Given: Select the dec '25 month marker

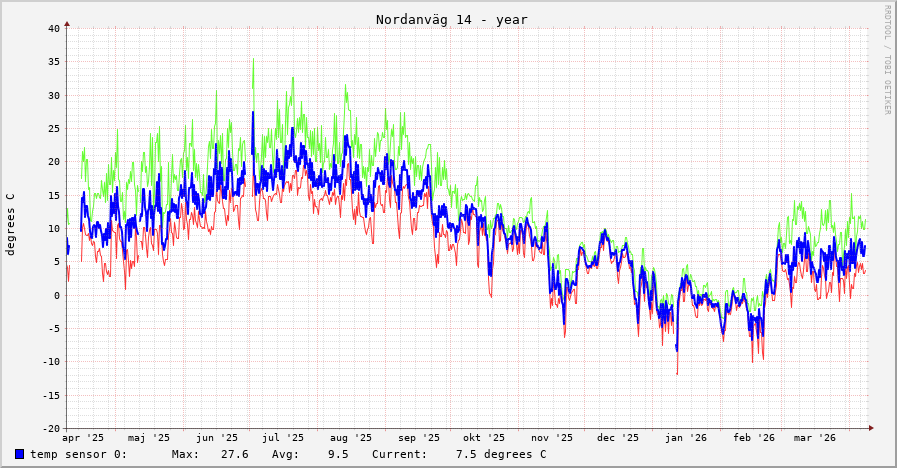Looking at the screenshot, I should (x=618, y=438).
